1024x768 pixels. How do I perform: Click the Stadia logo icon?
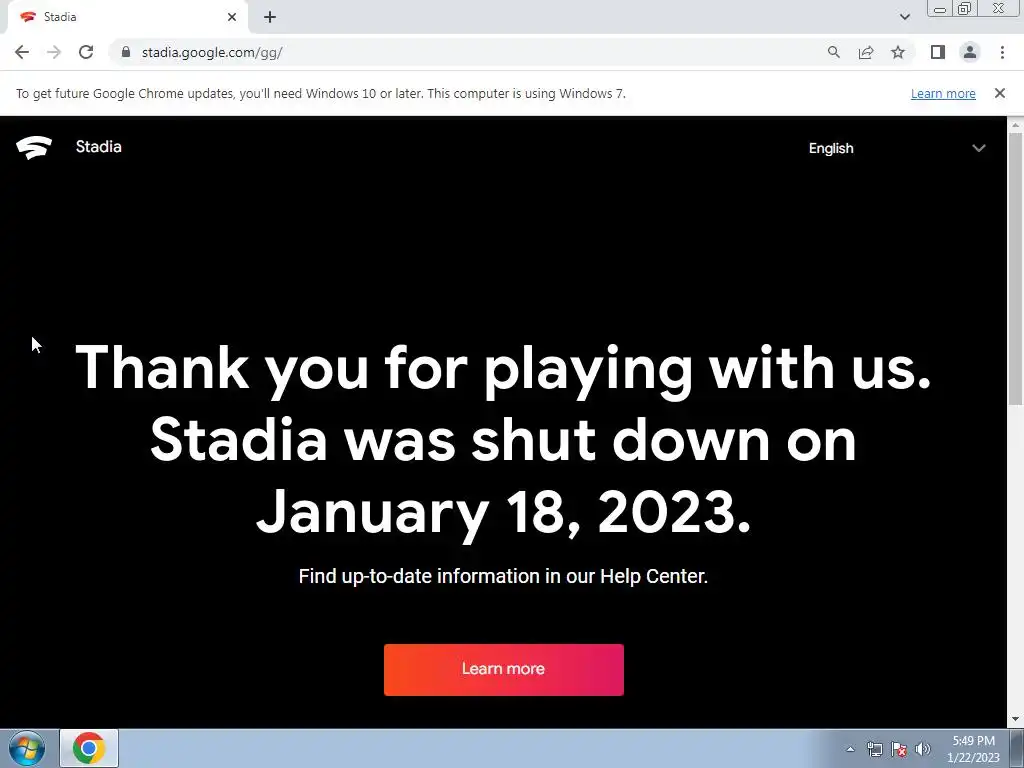coord(34,148)
